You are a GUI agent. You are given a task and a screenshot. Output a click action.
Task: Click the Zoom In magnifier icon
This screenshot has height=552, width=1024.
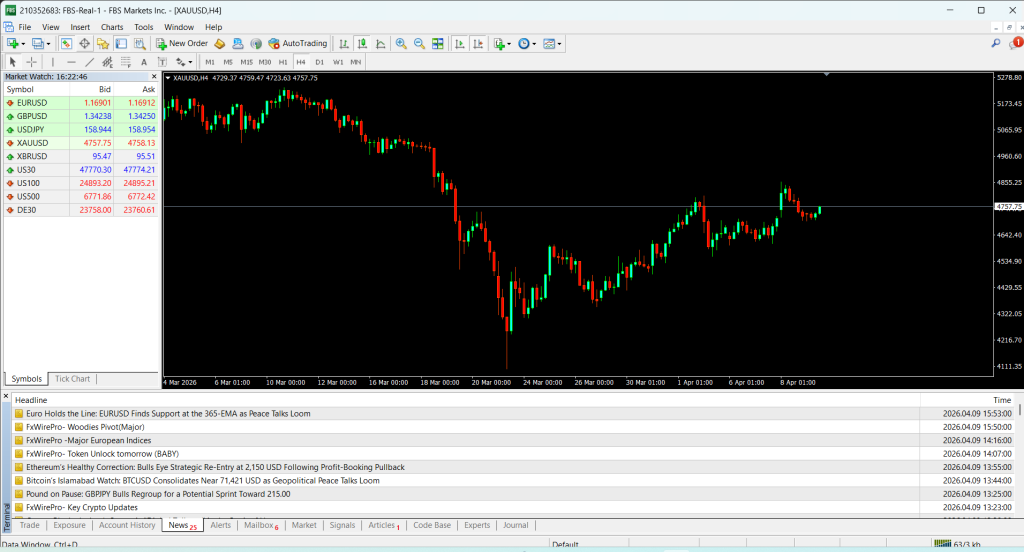click(401, 44)
